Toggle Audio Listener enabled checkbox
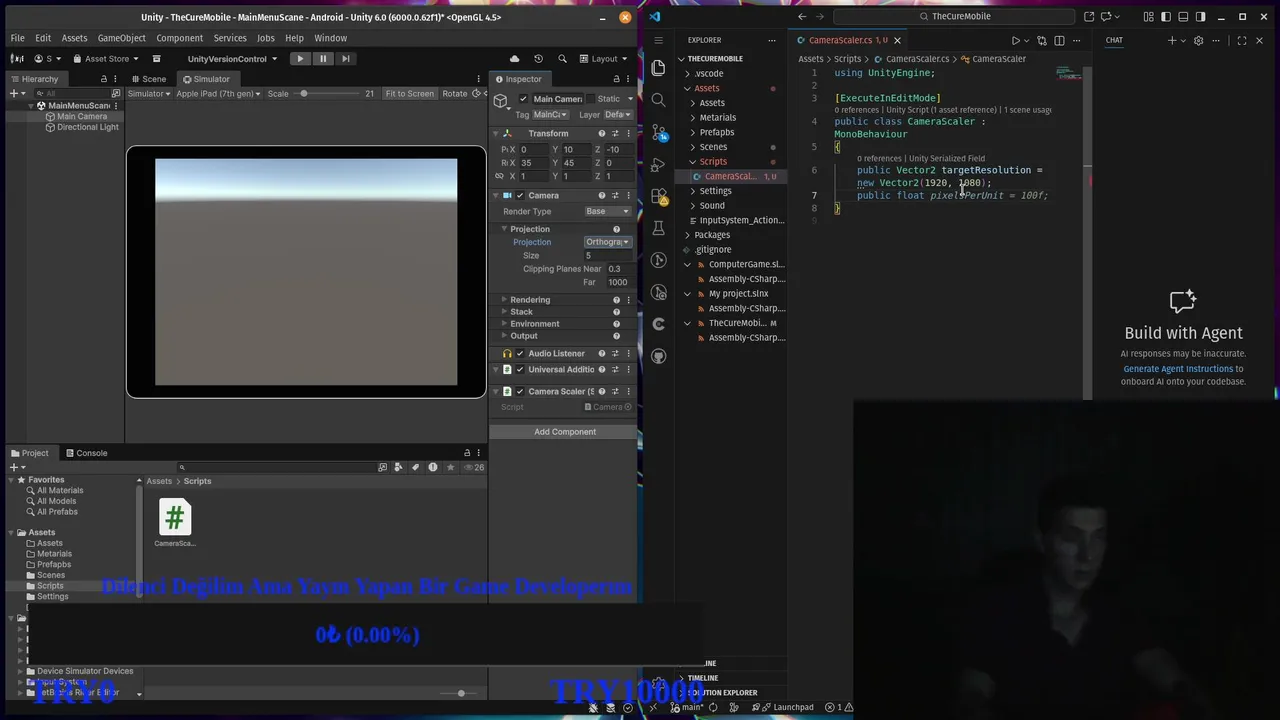This screenshot has height=720, width=1280. coord(521,353)
